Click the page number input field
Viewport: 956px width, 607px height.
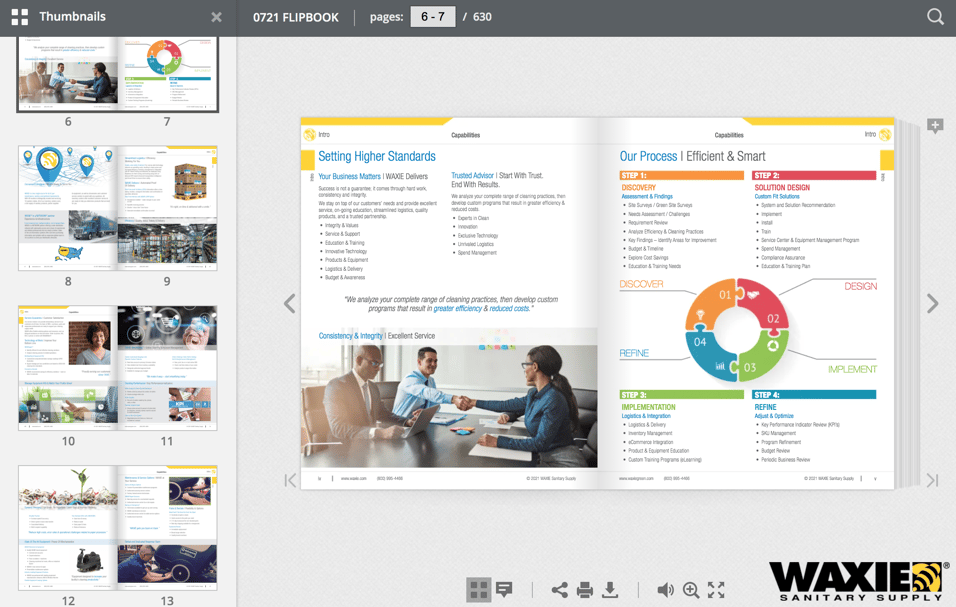(433, 17)
